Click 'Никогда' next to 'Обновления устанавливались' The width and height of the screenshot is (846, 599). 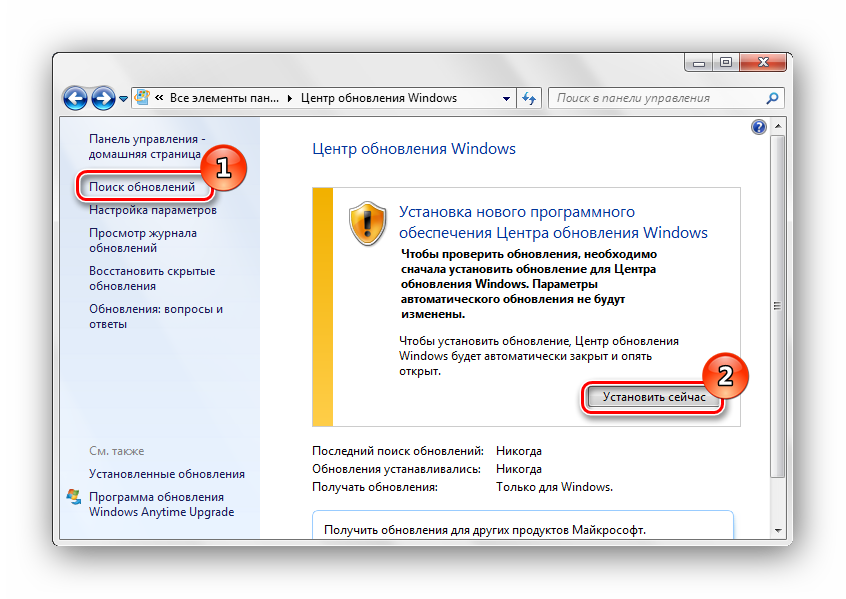pyautogui.click(x=518, y=469)
